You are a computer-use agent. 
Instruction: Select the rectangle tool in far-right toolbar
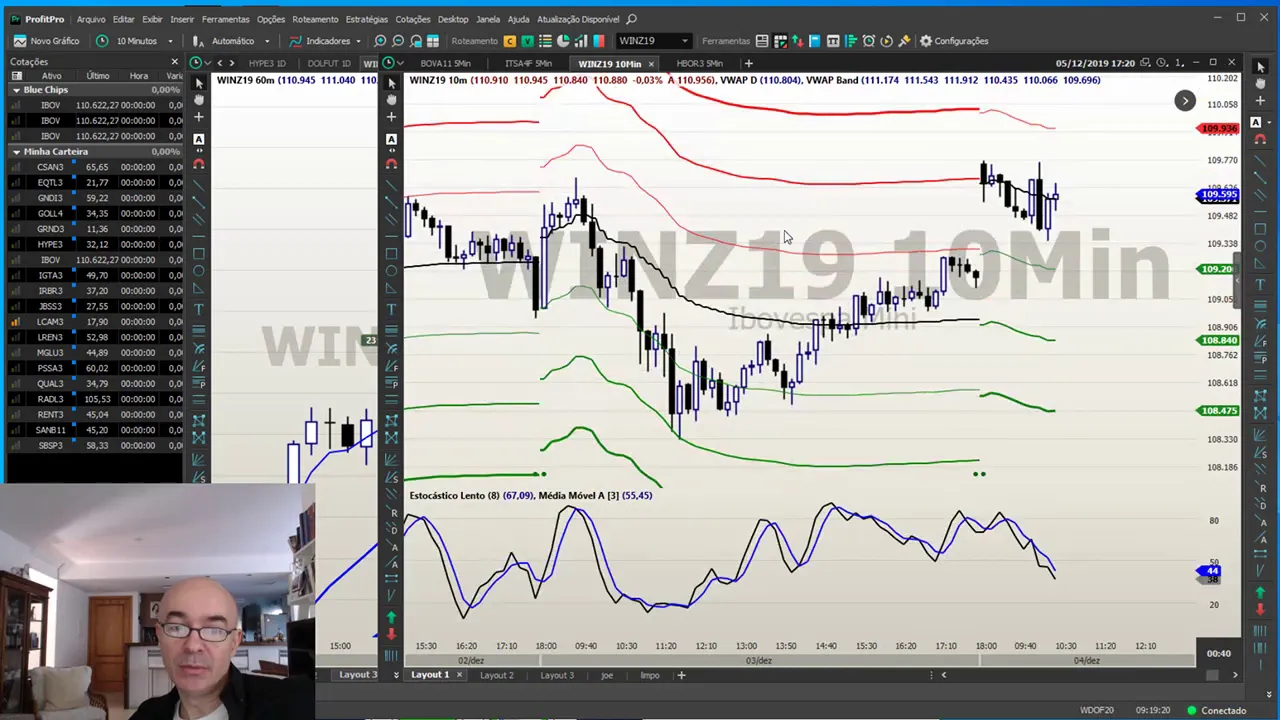pos(1260,229)
